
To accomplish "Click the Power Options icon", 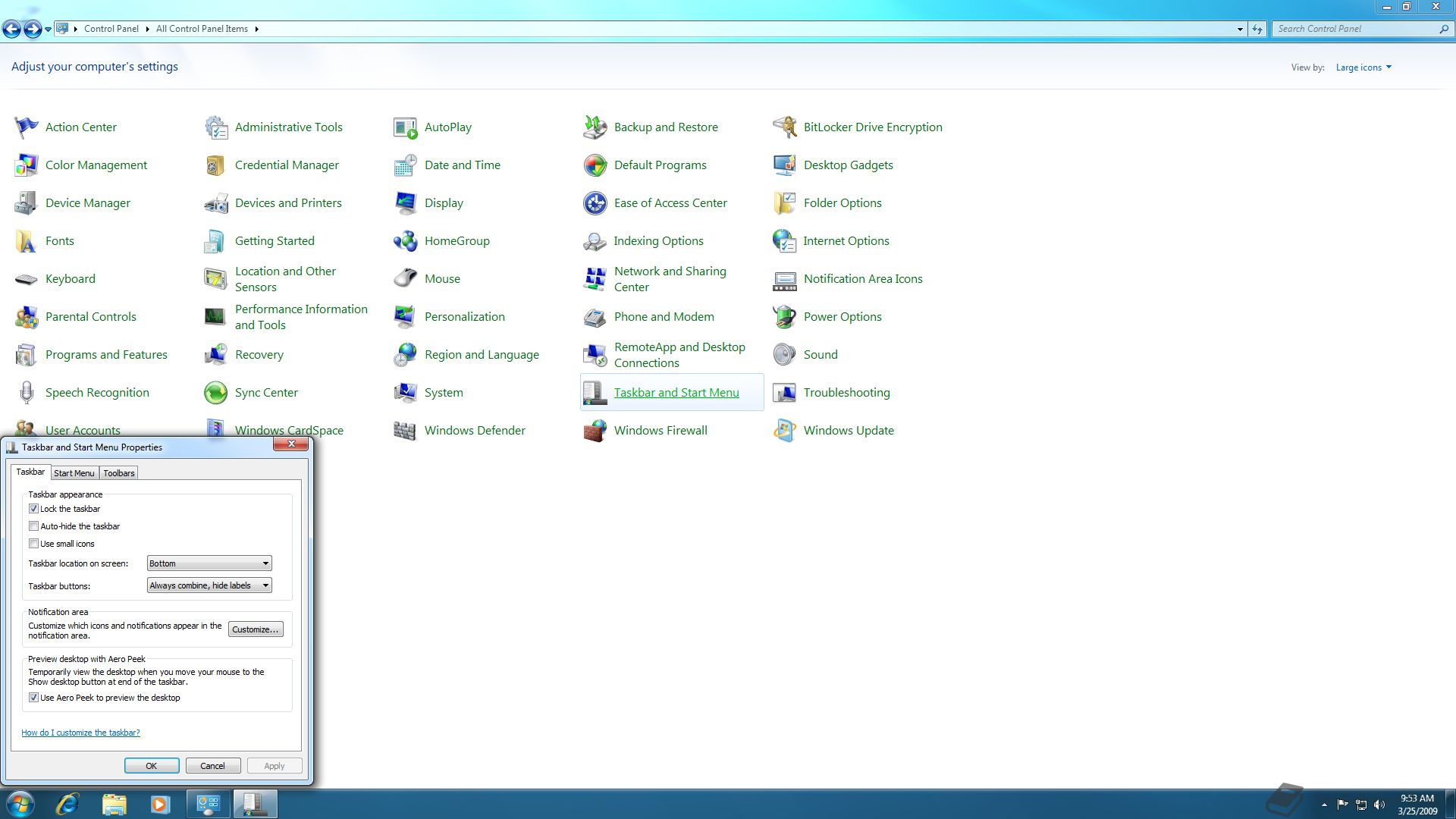I will point(785,317).
